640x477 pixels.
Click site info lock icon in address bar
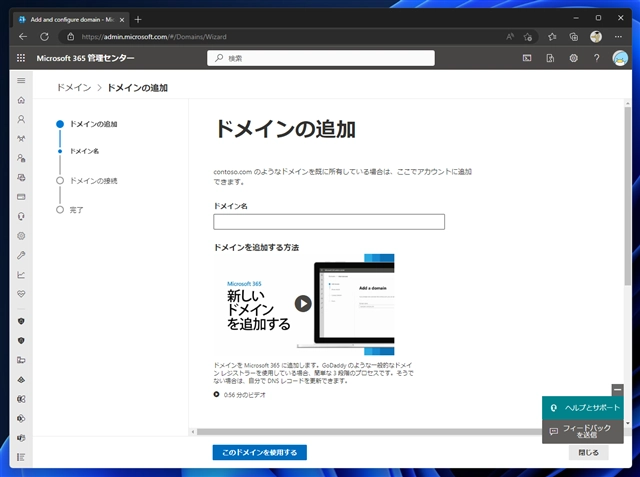coord(71,37)
